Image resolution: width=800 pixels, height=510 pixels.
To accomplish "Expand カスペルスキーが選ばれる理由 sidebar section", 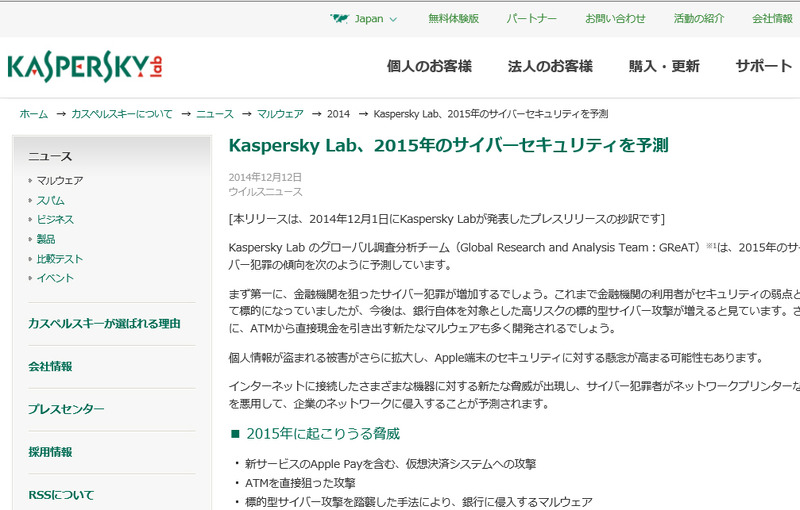I will pyautogui.click(x=104, y=323).
